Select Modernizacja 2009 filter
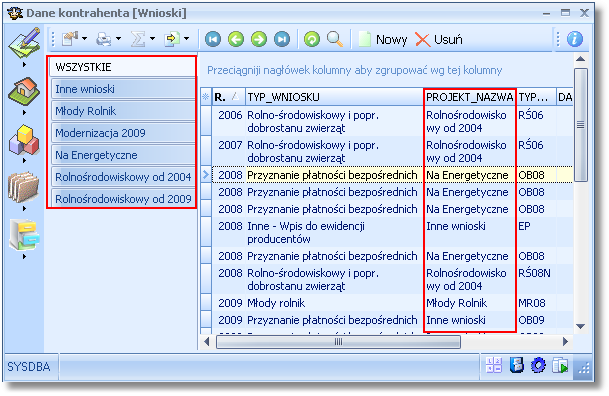Image resolution: width=609 pixels, height=396 pixels. (x=123, y=133)
